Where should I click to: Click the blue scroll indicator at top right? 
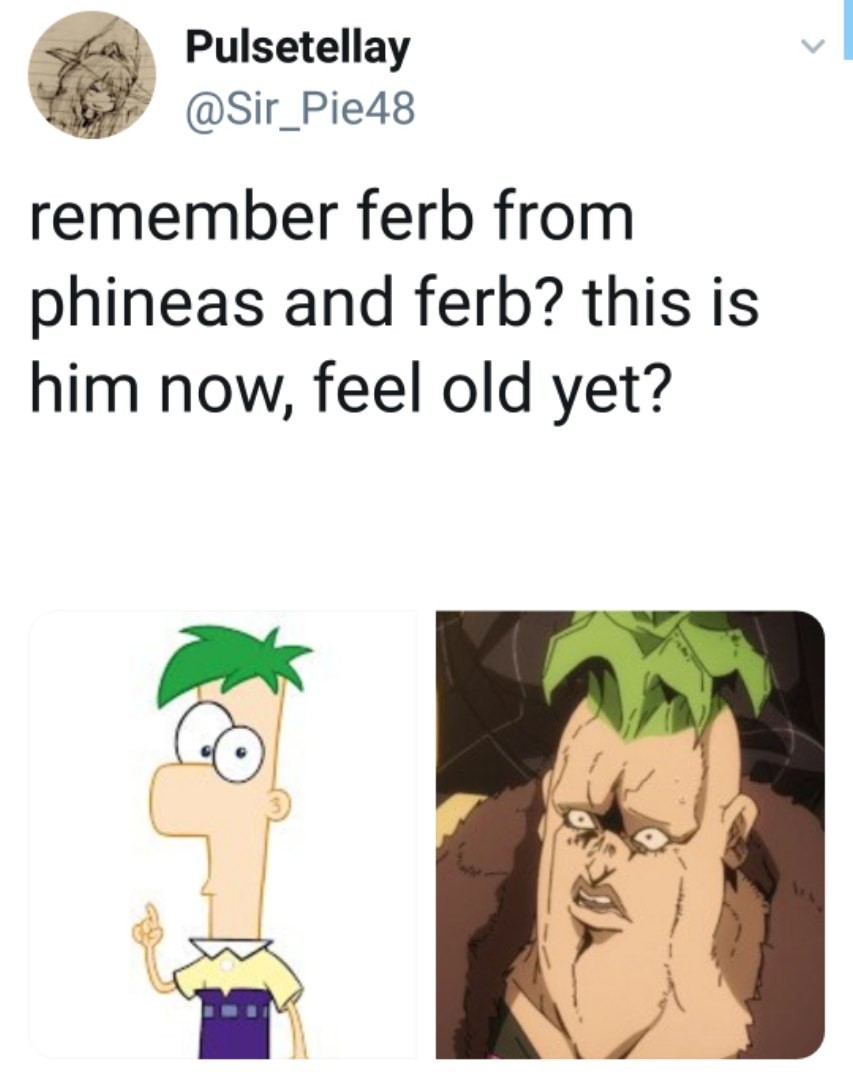(x=846, y=20)
